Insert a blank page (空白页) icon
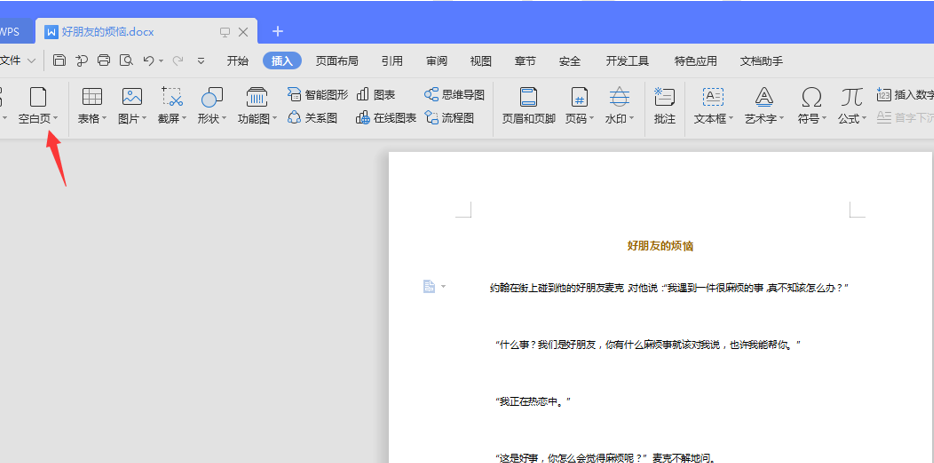The height and width of the screenshot is (463, 934). 38,97
